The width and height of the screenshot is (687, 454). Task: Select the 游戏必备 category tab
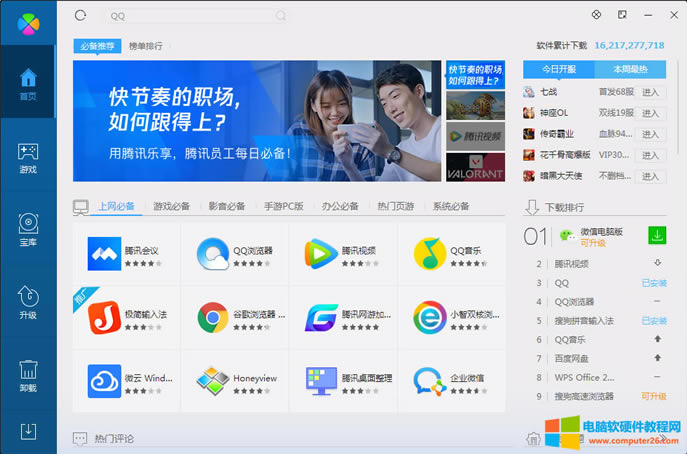pos(172,206)
